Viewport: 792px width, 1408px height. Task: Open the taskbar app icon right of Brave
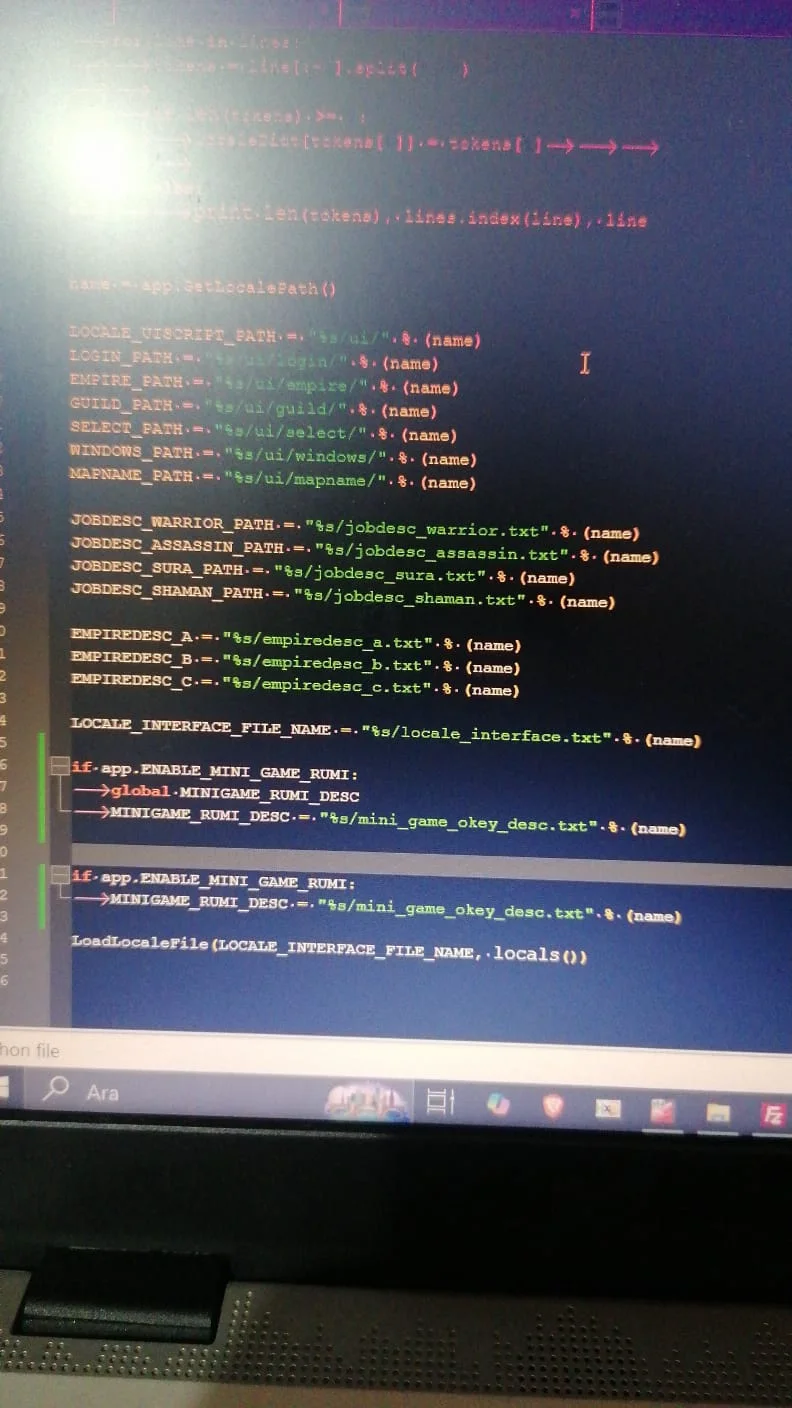(x=607, y=1109)
